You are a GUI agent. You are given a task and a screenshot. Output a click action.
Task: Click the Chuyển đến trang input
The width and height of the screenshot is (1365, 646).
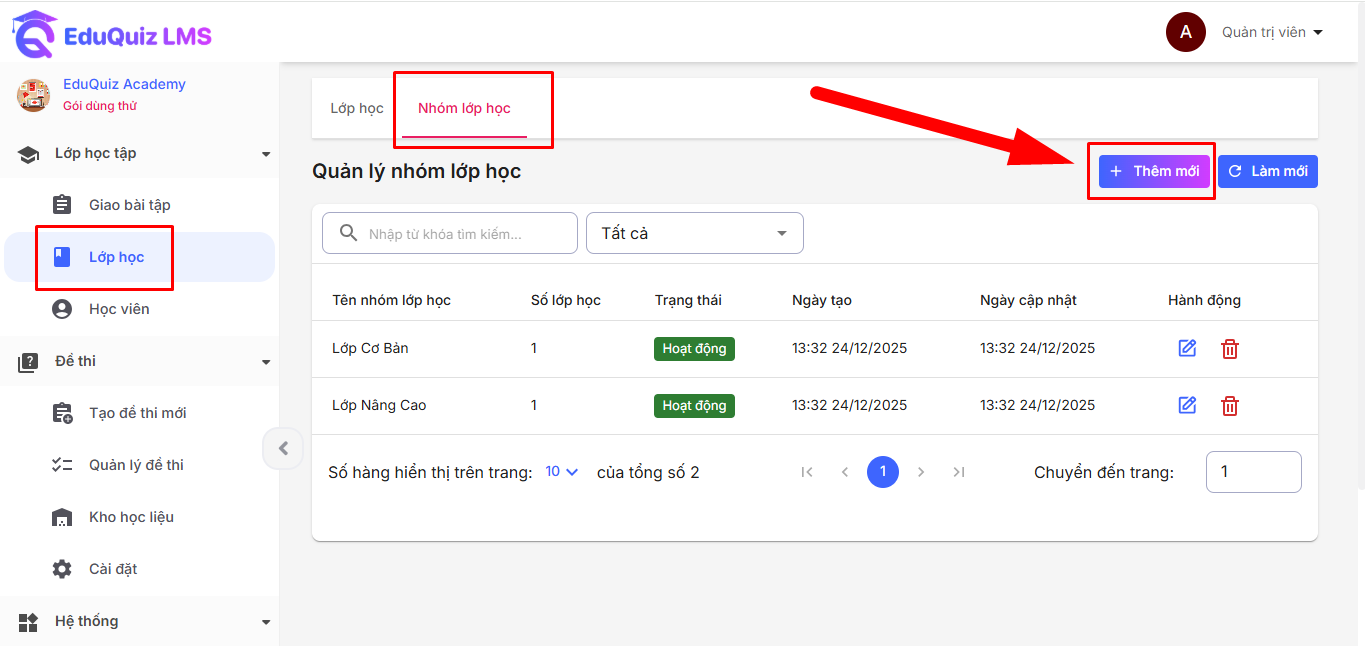[x=1254, y=472]
